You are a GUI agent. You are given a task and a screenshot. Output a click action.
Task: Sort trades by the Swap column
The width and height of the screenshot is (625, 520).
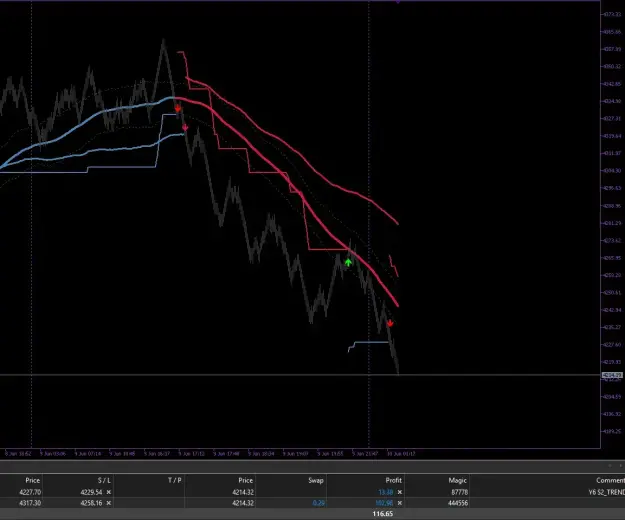[316, 481]
